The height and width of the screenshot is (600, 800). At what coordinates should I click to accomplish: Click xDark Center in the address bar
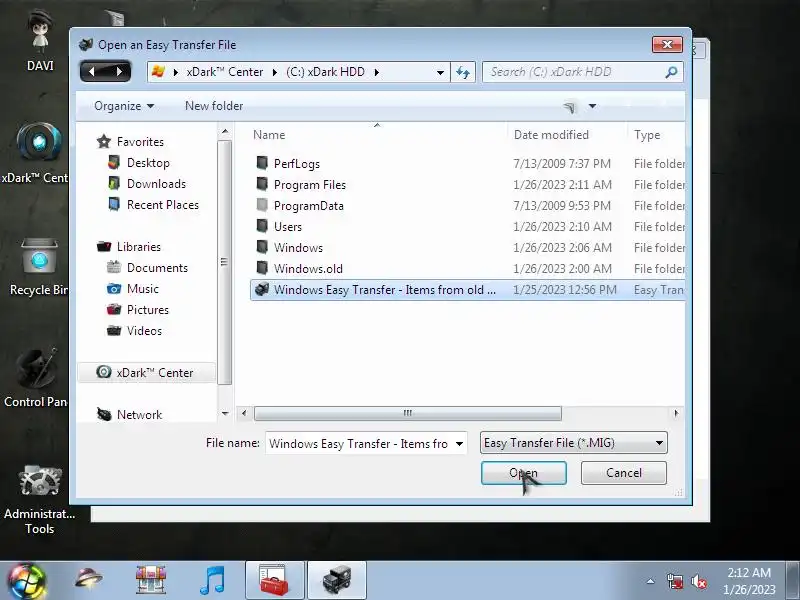[x=224, y=72]
